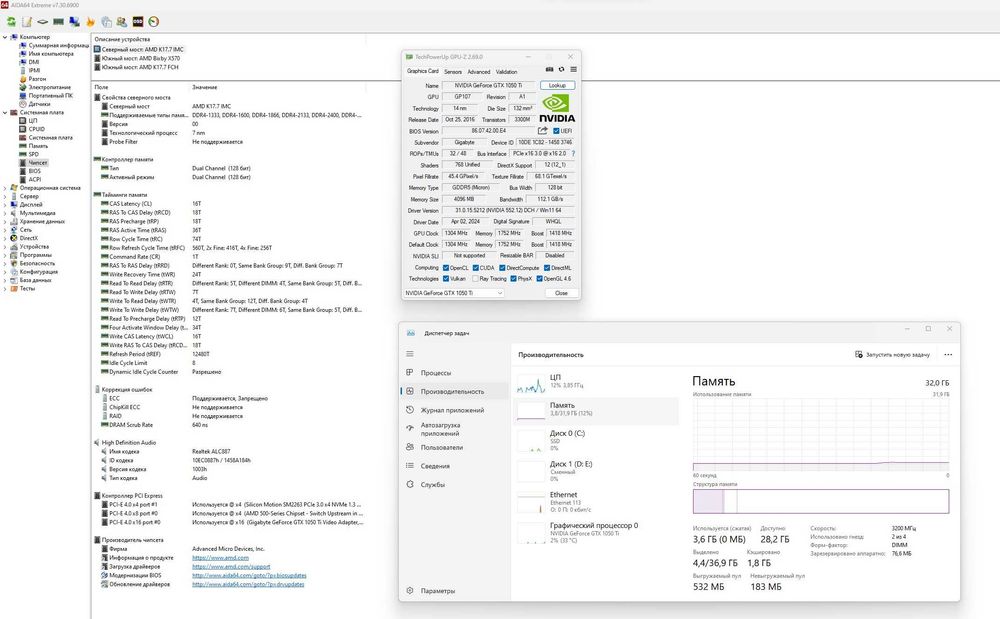1000x619 pixels.
Task: Open the three-dot more menu in Task Manager
Action: pos(948,354)
